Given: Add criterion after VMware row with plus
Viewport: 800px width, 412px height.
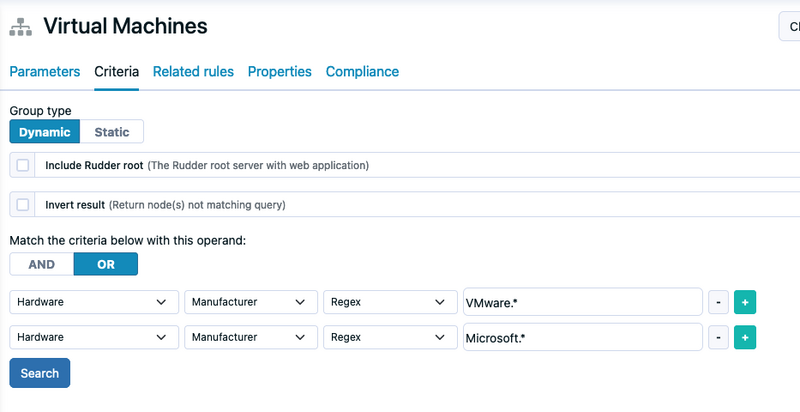Looking at the screenshot, I should click(745, 302).
